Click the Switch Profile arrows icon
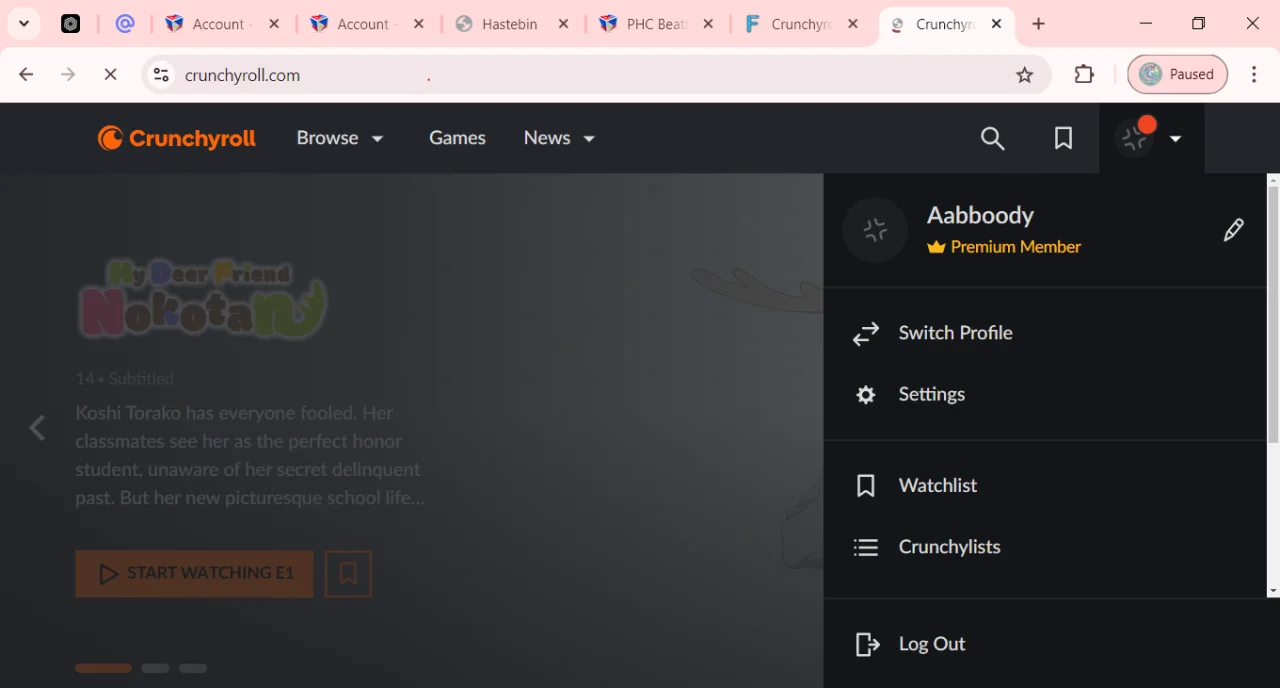 pyautogui.click(x=866, y=334)
